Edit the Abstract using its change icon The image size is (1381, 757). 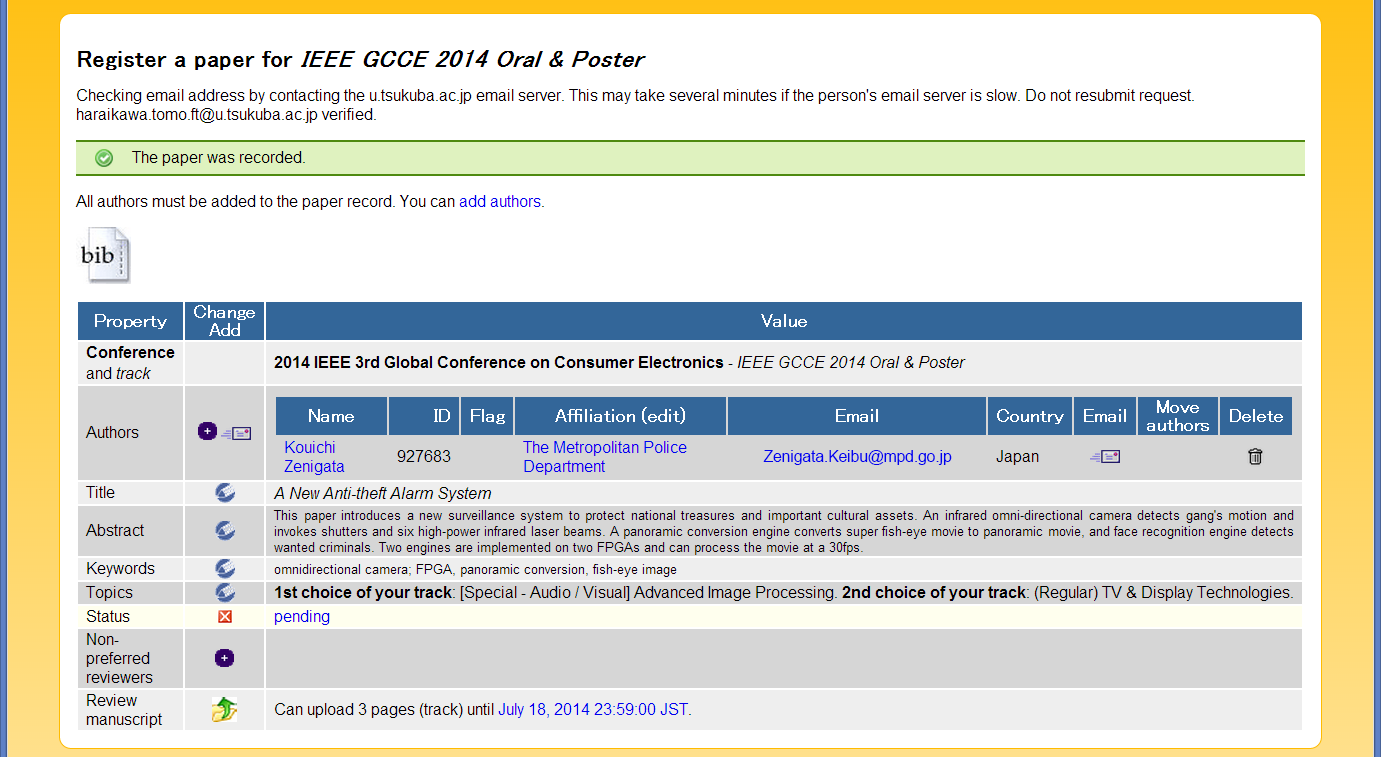coord(225,530)
